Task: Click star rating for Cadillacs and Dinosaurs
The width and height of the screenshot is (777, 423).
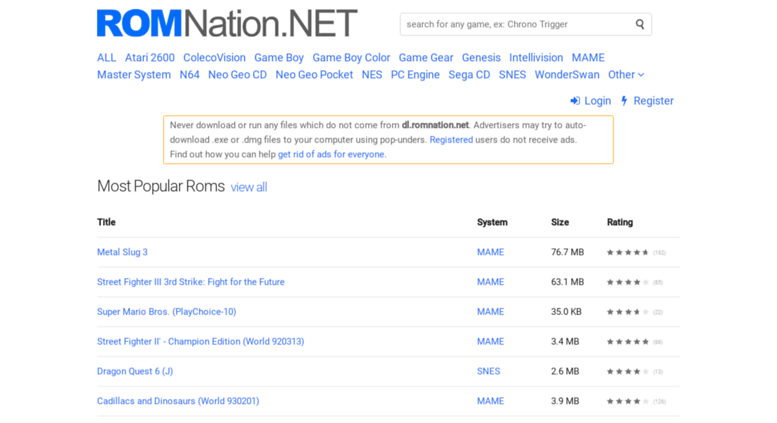Action: pos(627,401)
